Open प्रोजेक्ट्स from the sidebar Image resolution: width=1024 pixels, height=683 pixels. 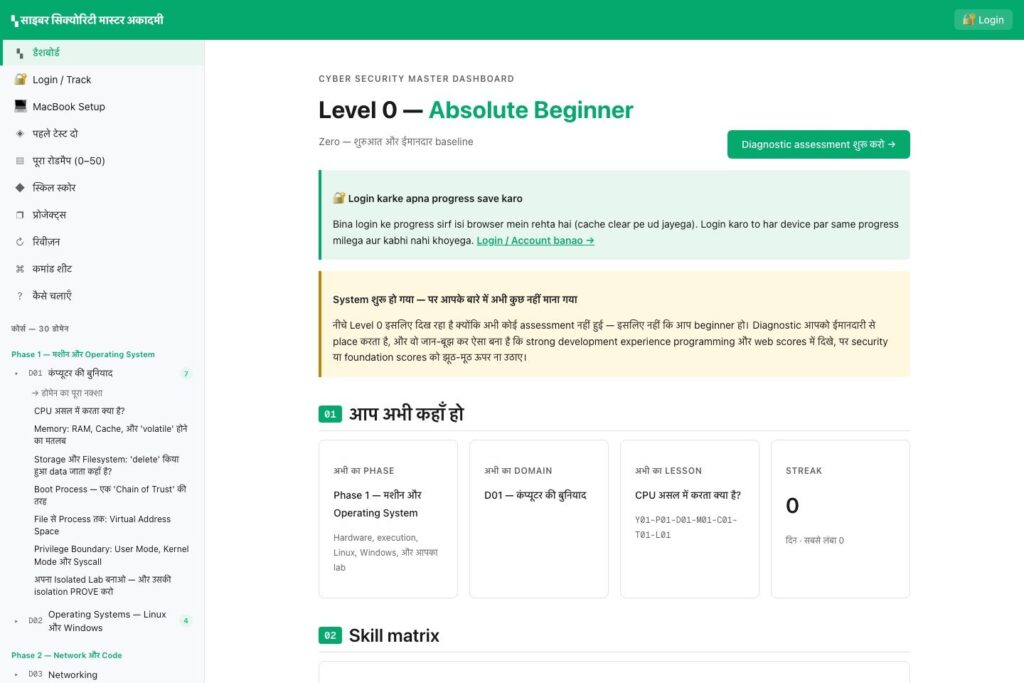[x=103, y=215]
